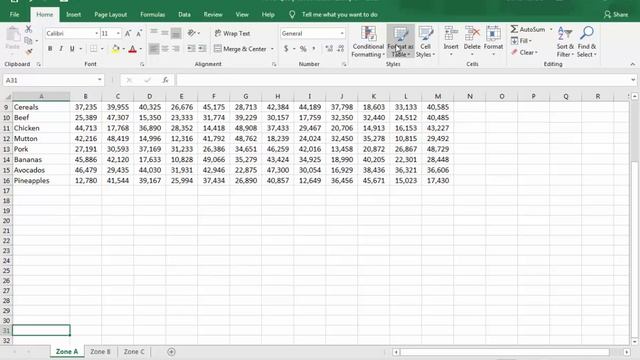Open Sort & Filter menu
Viewport: 640px width, 360px height.
565,42
